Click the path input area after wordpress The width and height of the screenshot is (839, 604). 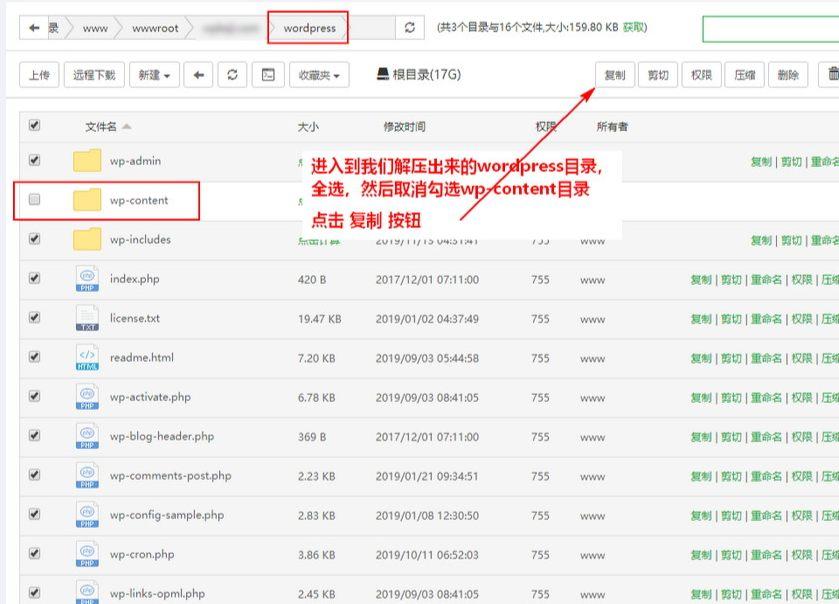371,27
